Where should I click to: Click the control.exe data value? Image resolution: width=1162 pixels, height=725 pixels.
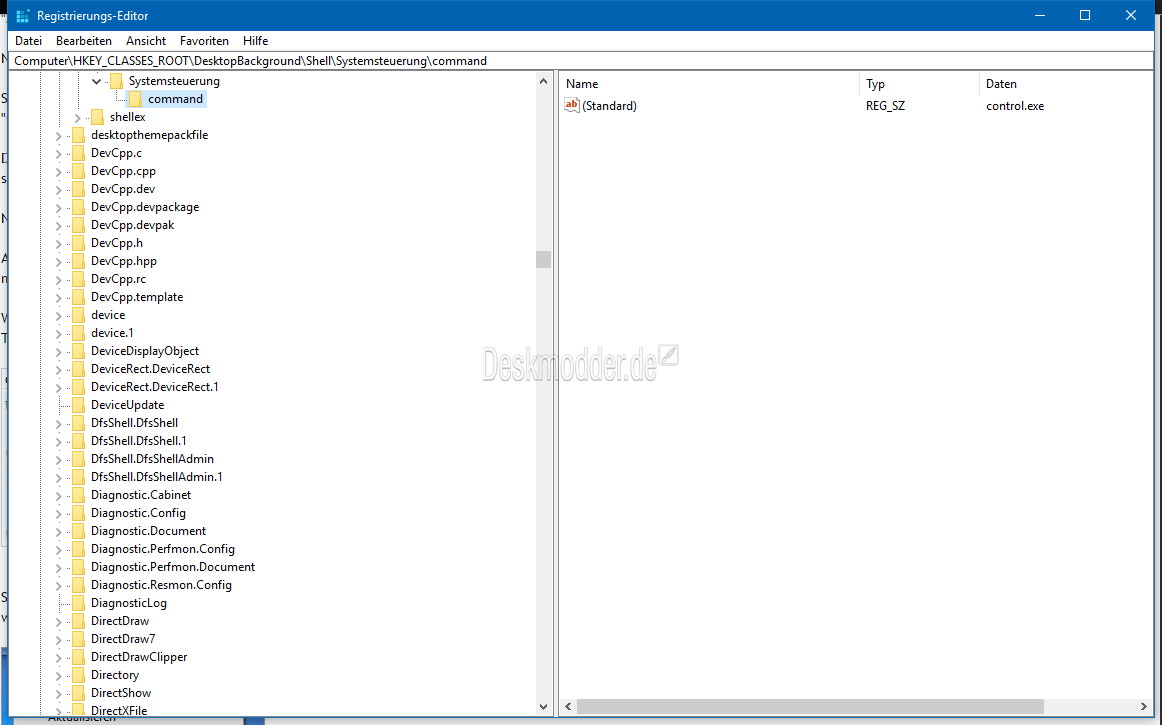(1015, 106)
